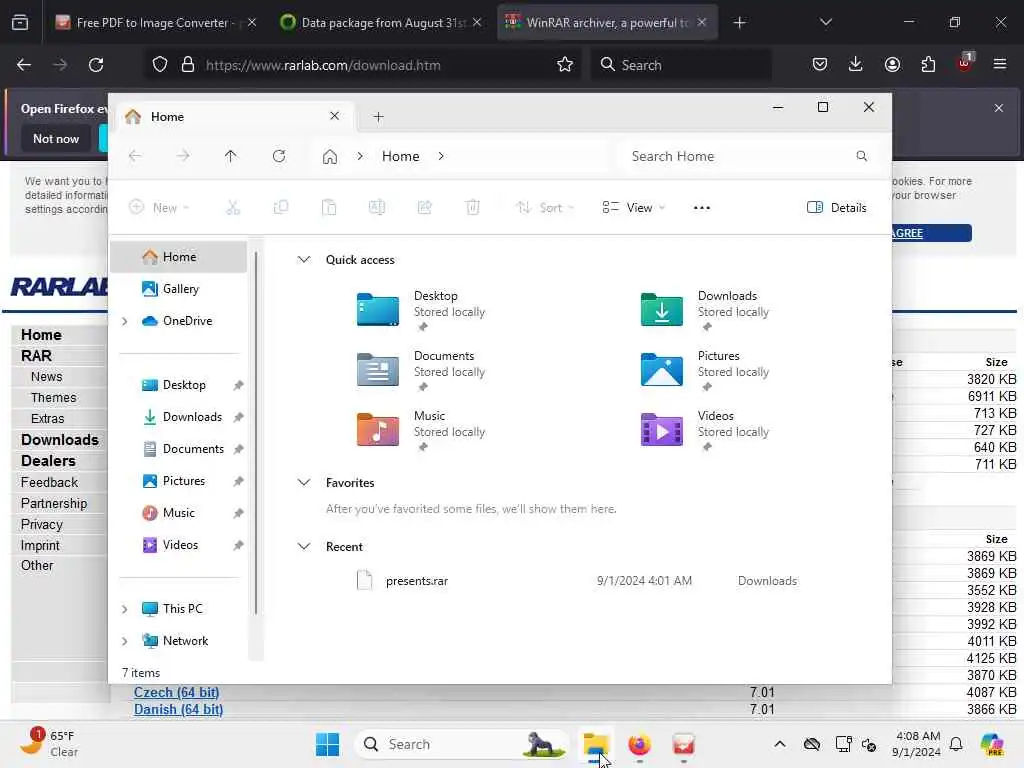1024x768 pixels.
Task: Open the Firefox account icon
Action: point(892,65)
